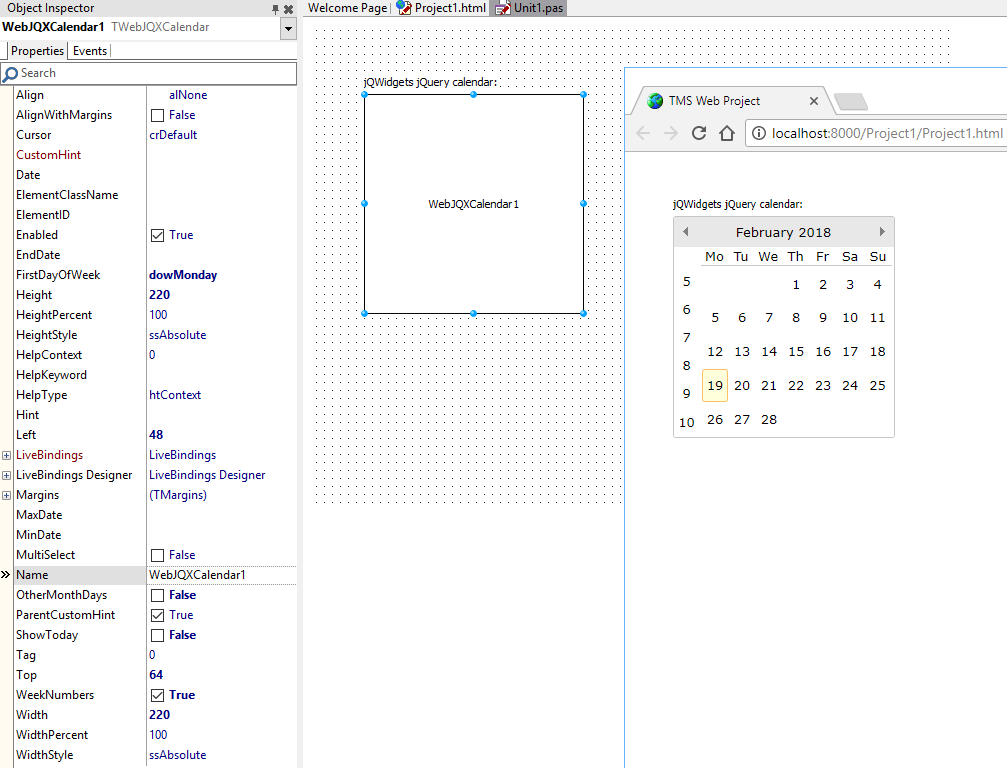Select the ElementID property row
This screenshot has height=768, width=1007.
155,214
